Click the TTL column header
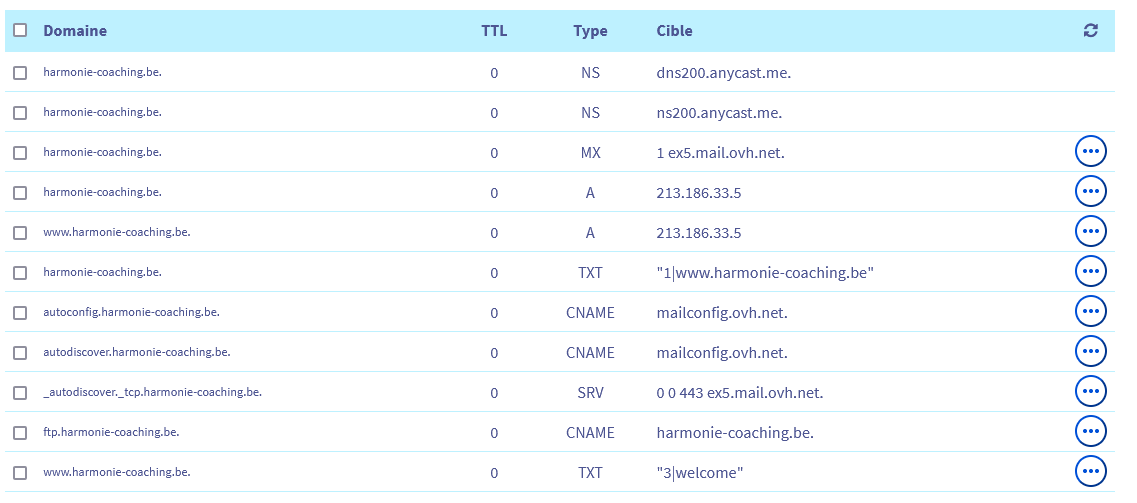This screenshot has width=1137, height=503. tap(494, 31)
